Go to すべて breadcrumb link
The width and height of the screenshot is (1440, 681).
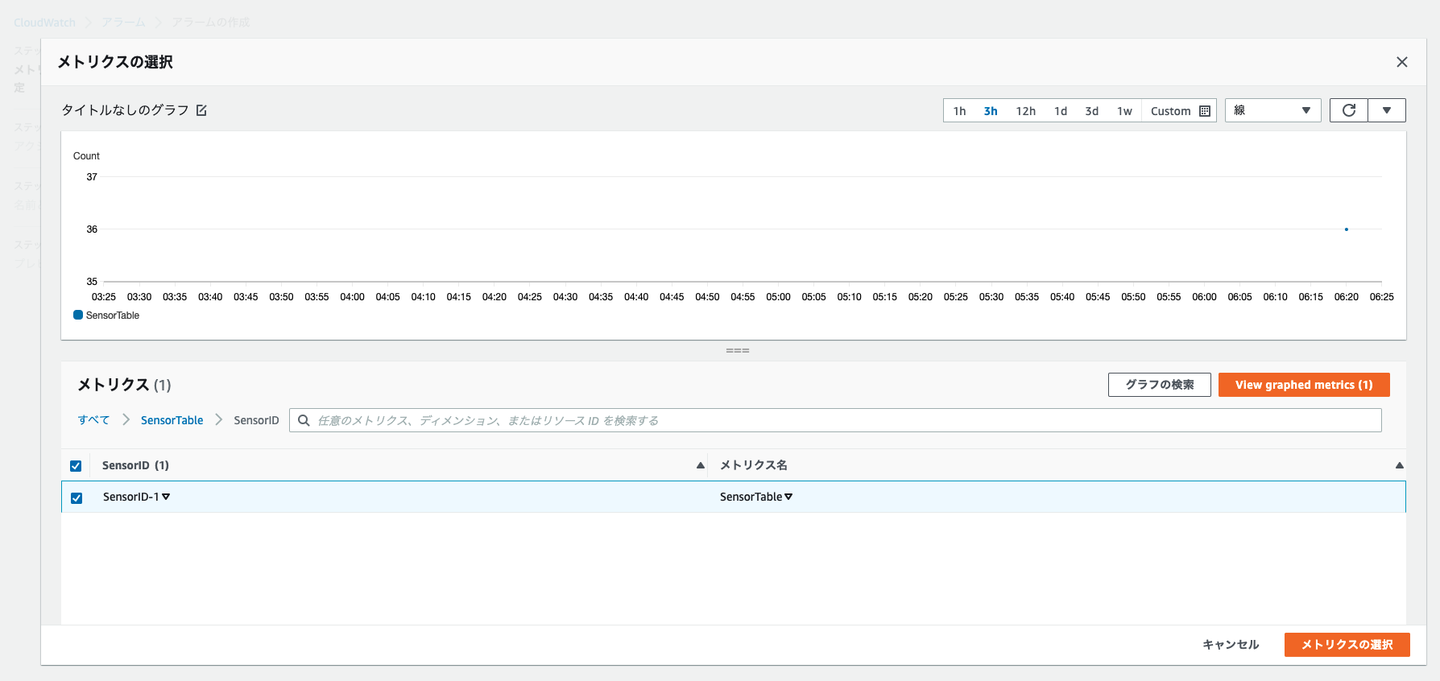(x=94, y=420)
